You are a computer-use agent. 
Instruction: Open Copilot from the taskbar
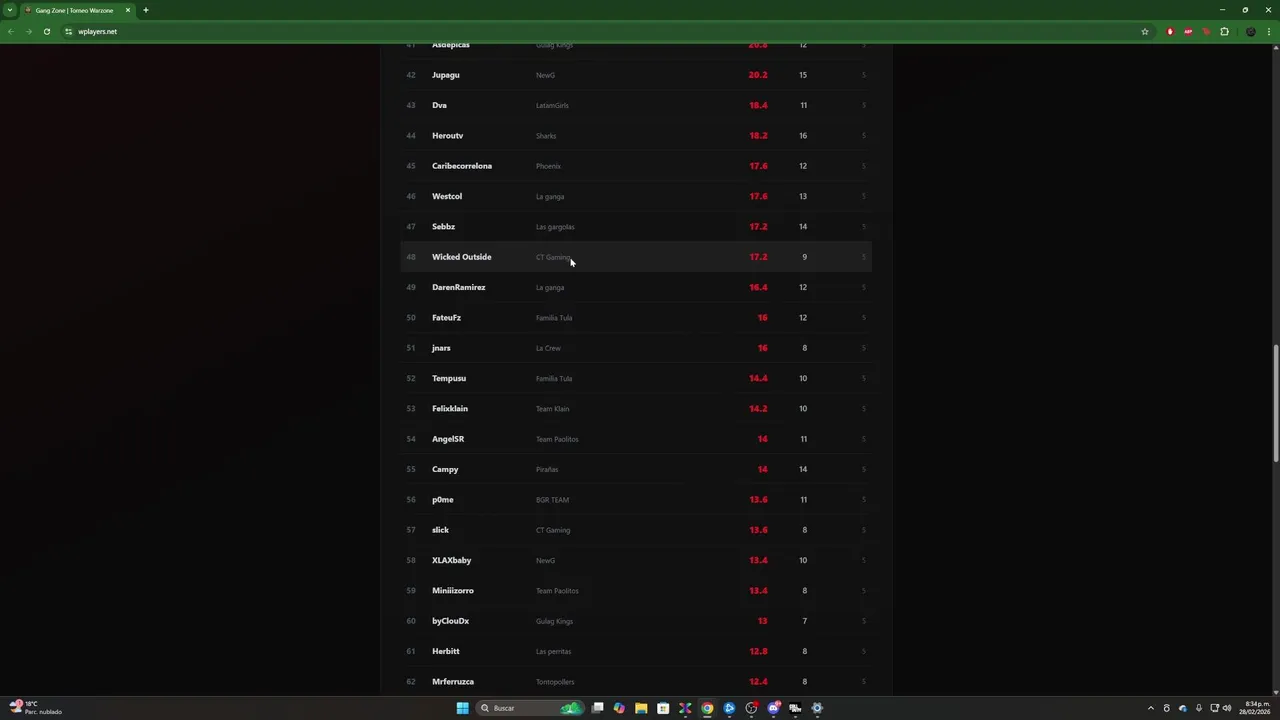[619, 708]
